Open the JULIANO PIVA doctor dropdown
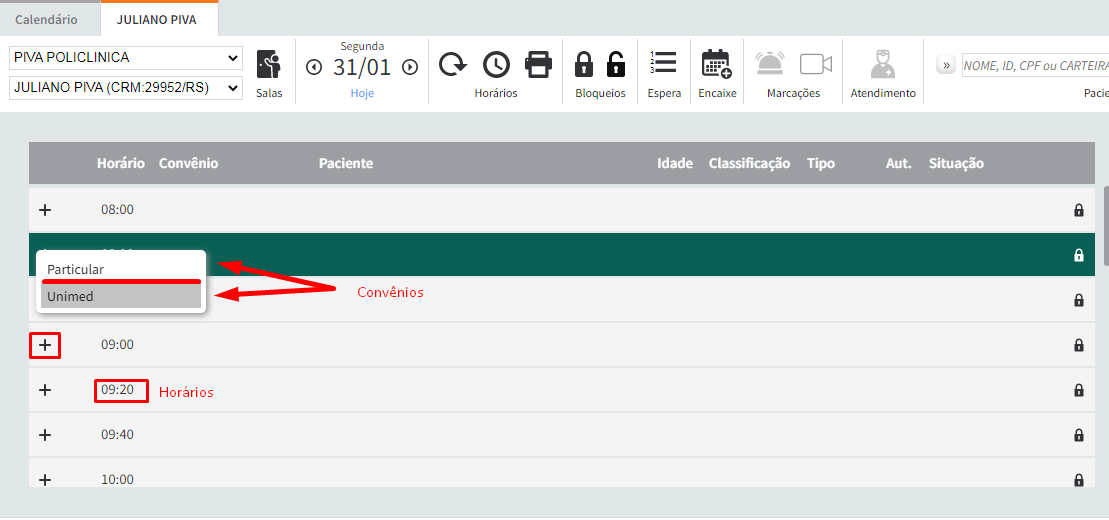Viewport: 1109px width, 520px height. coord(125,87)
